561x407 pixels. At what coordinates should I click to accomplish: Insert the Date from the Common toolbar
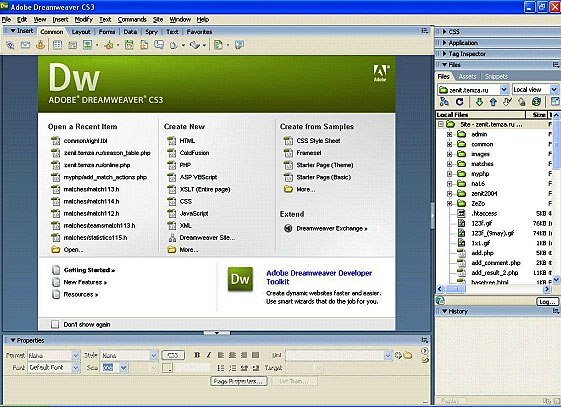coord(129,45)
